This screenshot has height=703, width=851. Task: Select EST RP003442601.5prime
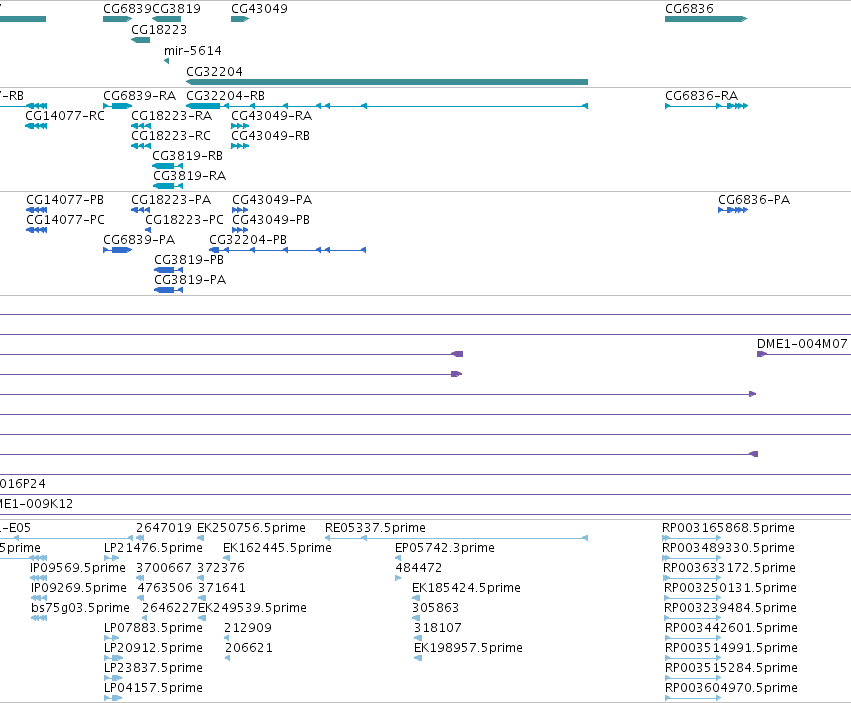732,628
